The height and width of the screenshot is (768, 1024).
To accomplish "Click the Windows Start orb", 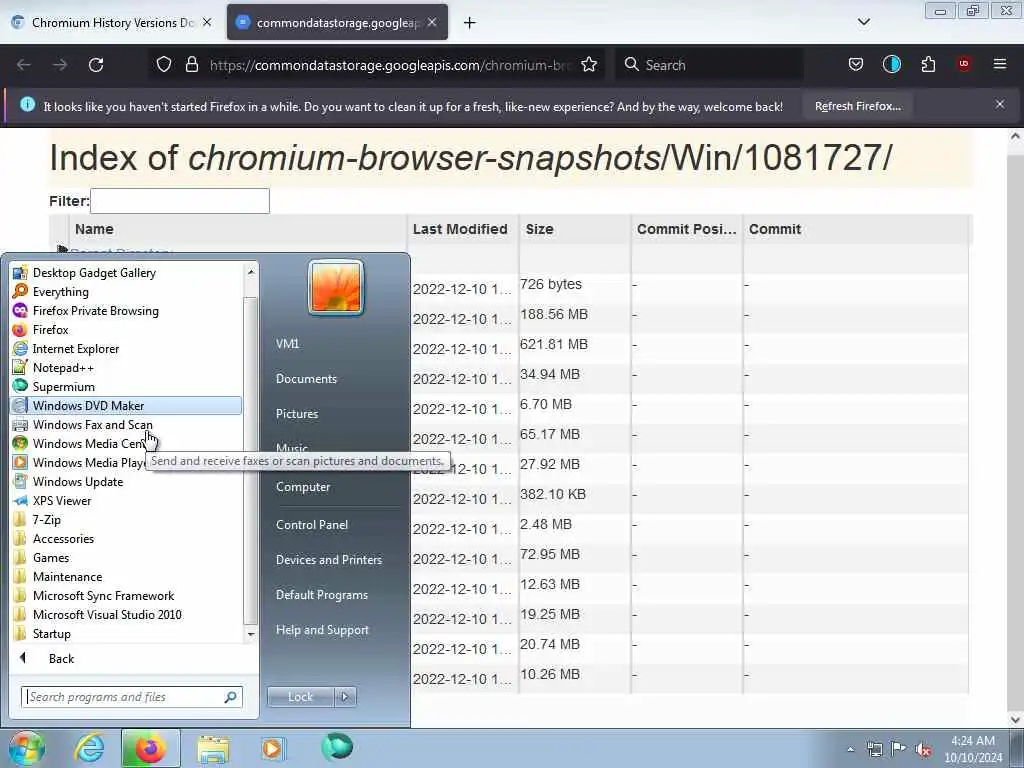I will coord(27,748).
